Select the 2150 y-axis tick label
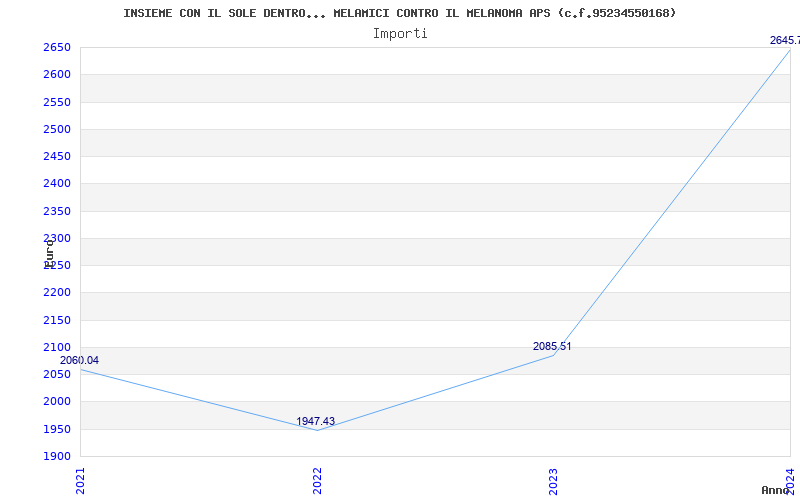The width and height of the screenshot is (800, 500). tap(57, 320)
